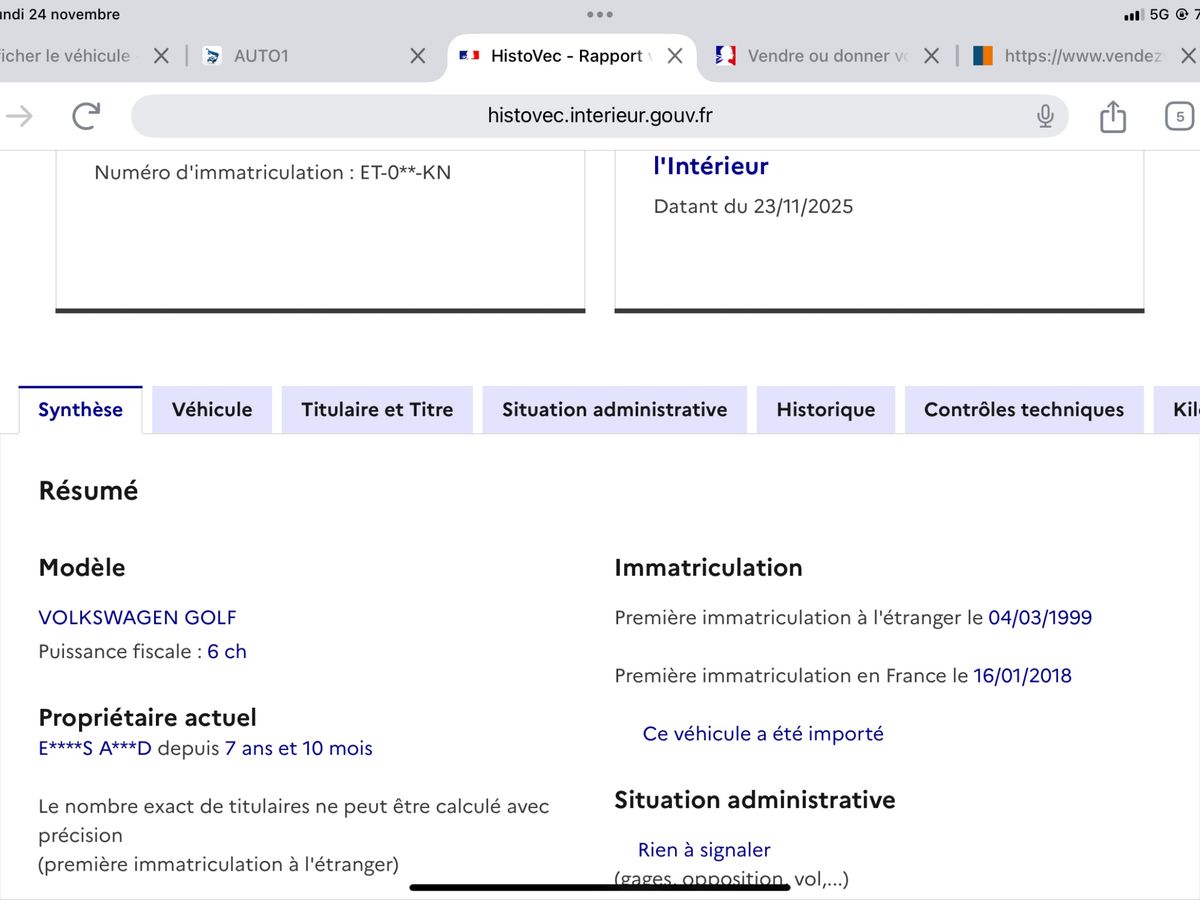Open the Véhicule tab
Image resolution: width=1200 pixels, height=900 pixels.
(x=212, y=409)
